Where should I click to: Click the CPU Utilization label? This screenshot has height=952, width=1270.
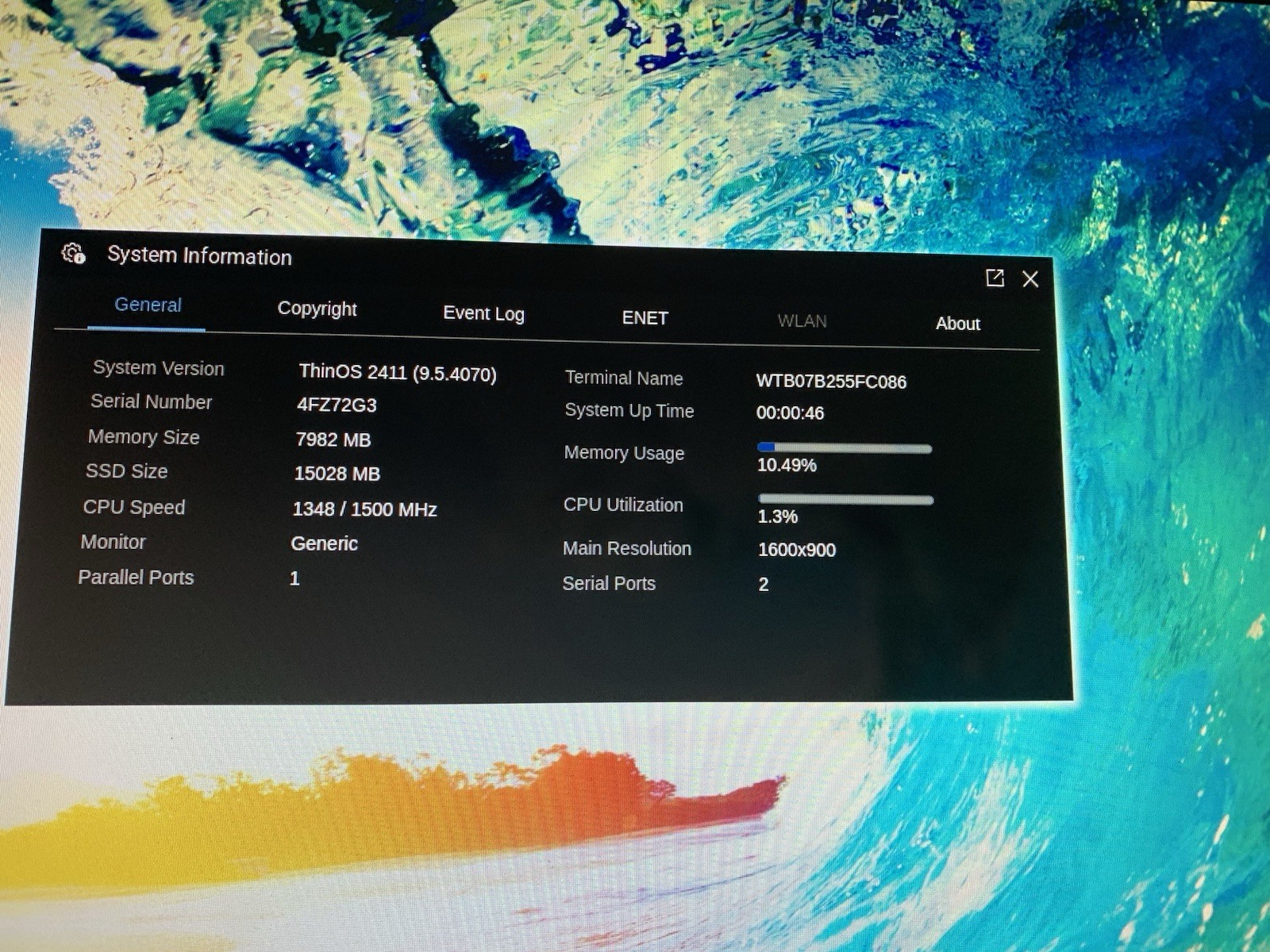[623, 505]
